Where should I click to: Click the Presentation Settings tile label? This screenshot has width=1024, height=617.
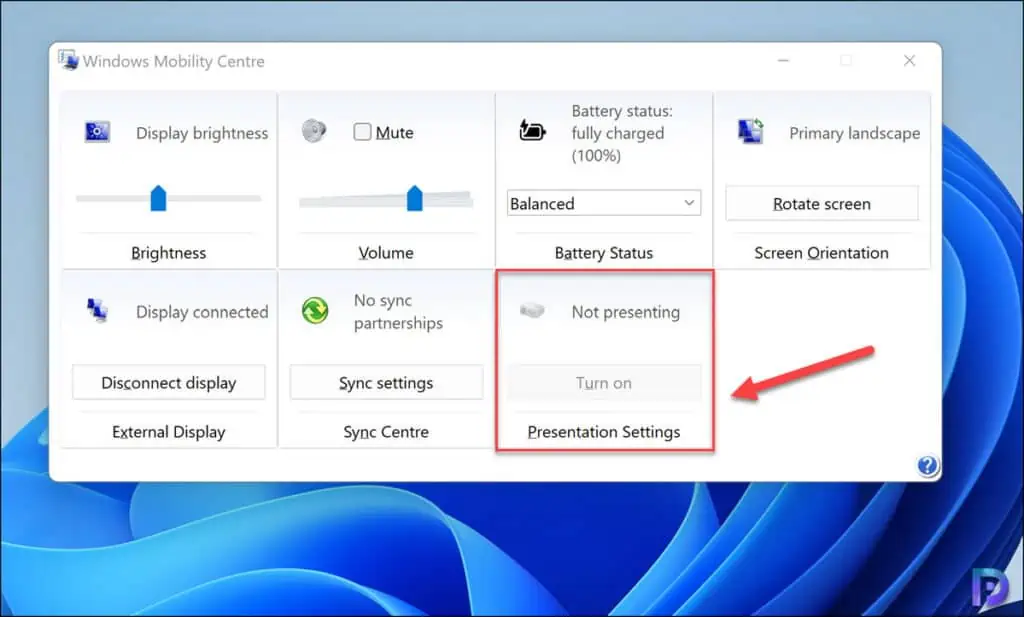604,432
